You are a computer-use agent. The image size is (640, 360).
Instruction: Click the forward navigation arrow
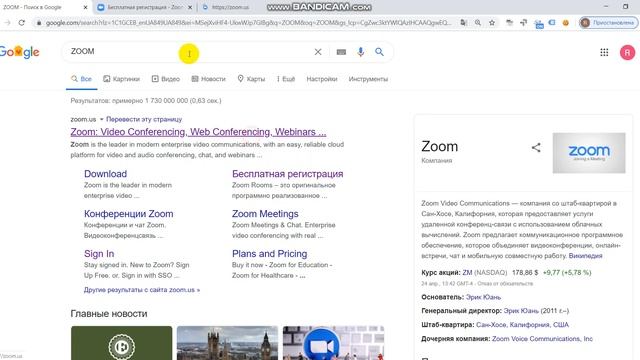coord(7,23)
